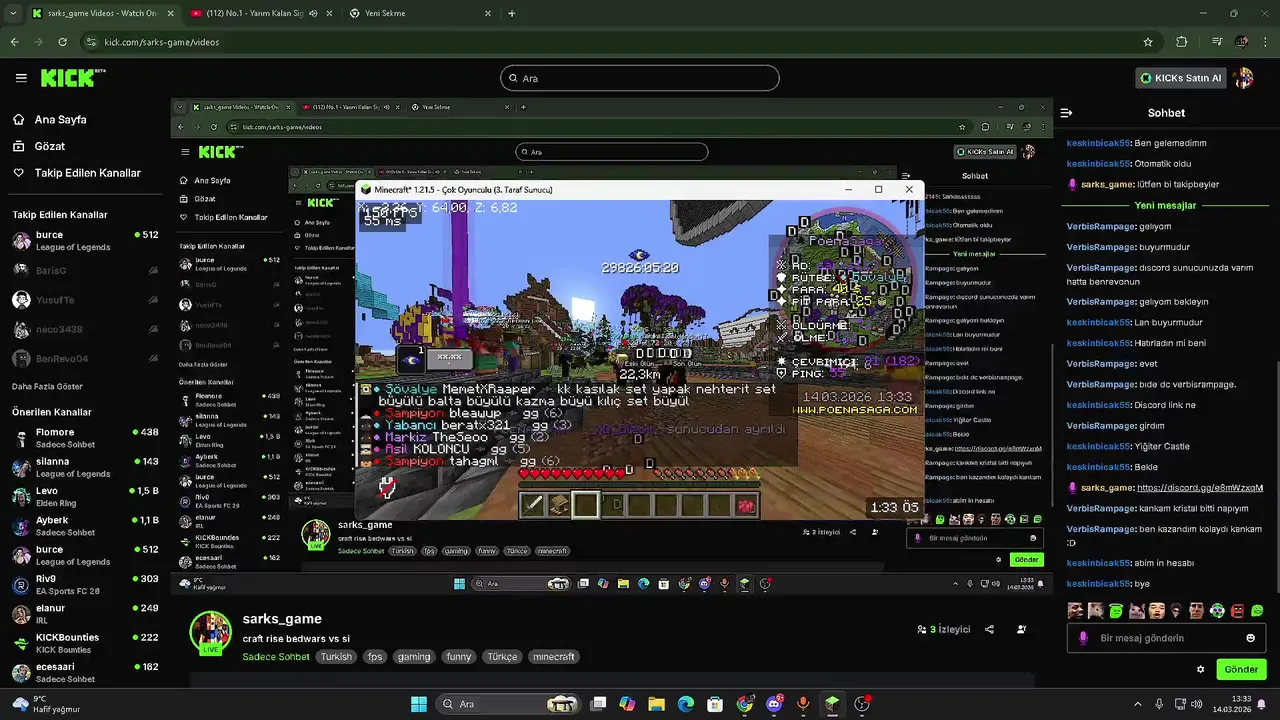The width and height of the screenshot is (1280, 720).
Task: Jump to Yeni mesajlar divider in chat
Action: point(1165,205)
